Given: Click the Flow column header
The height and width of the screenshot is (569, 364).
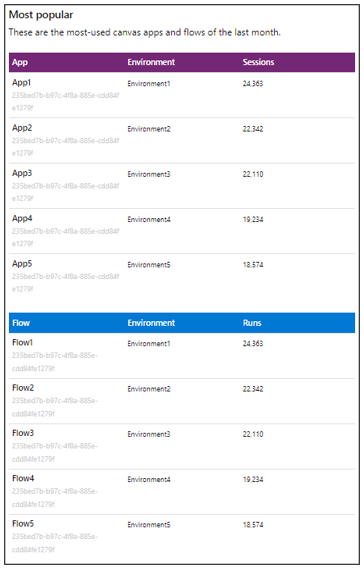Looking at the screenshot, I should tap(21, 323).
